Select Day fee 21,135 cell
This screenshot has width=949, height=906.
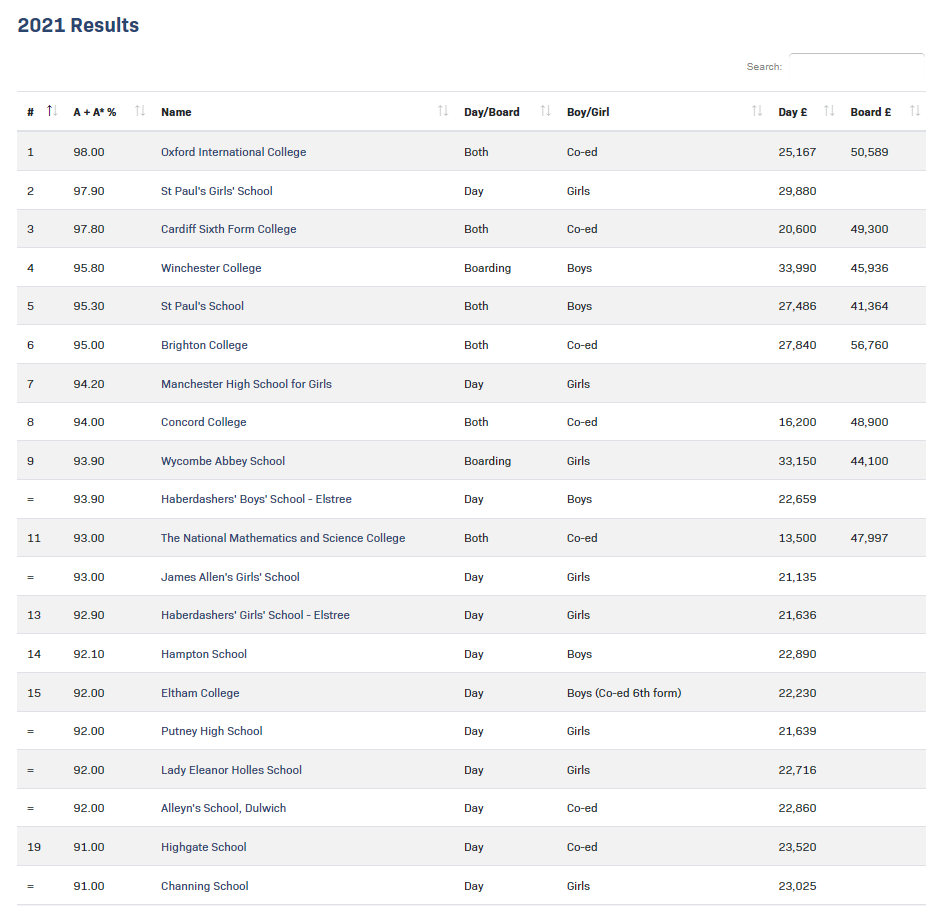[x=797, y=577]
